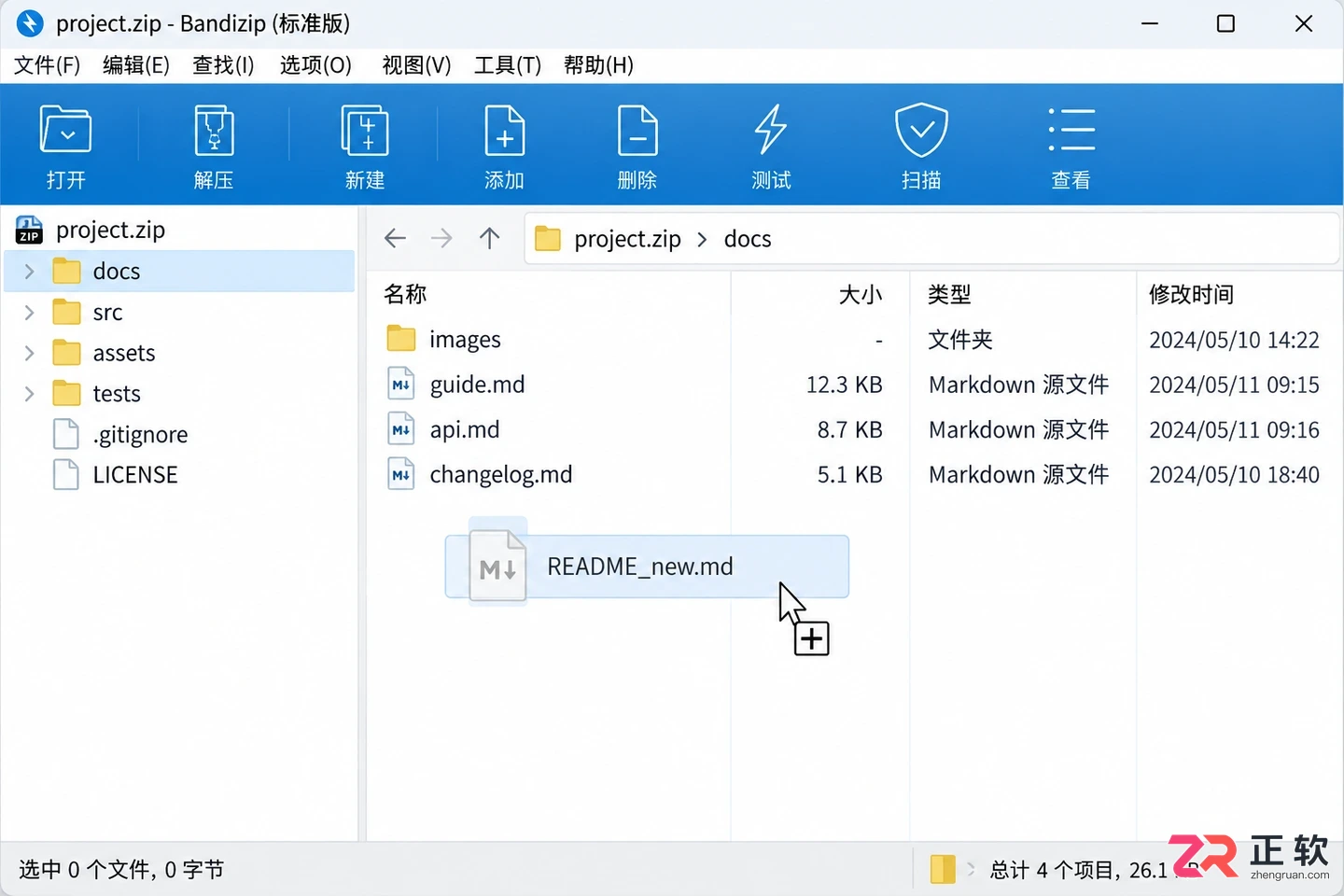Click the breadcrumb chevron after project.zip
This screenshot has width=1344, height=896.
703,240
